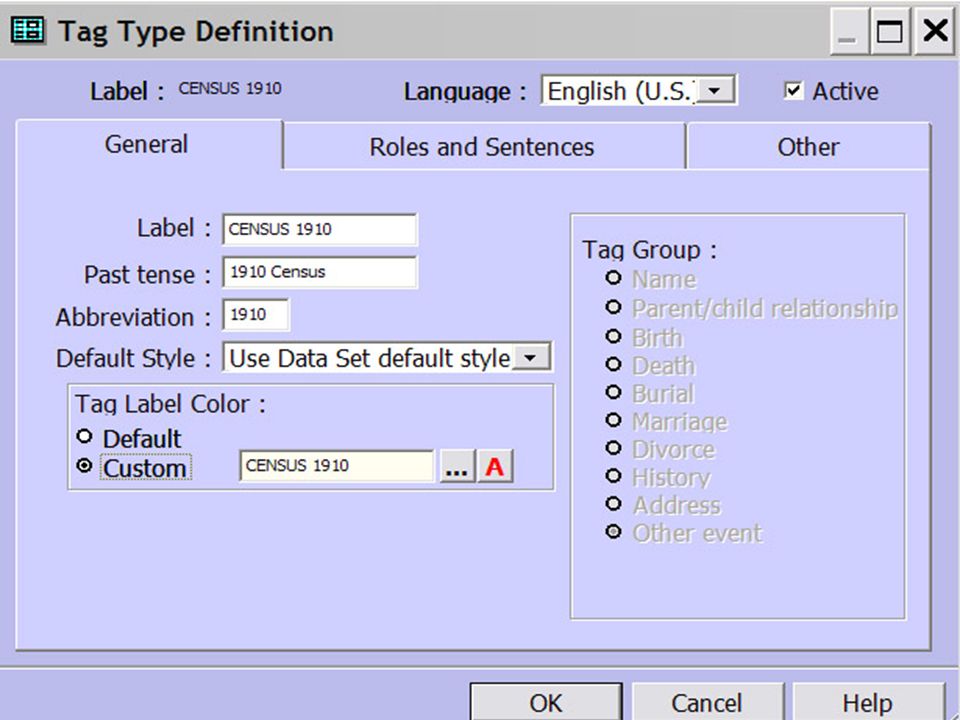Viewport: 960px width, 720px height.
Task: Click the CENSUS 1910 header label text
Action: [x=230, y=88]
